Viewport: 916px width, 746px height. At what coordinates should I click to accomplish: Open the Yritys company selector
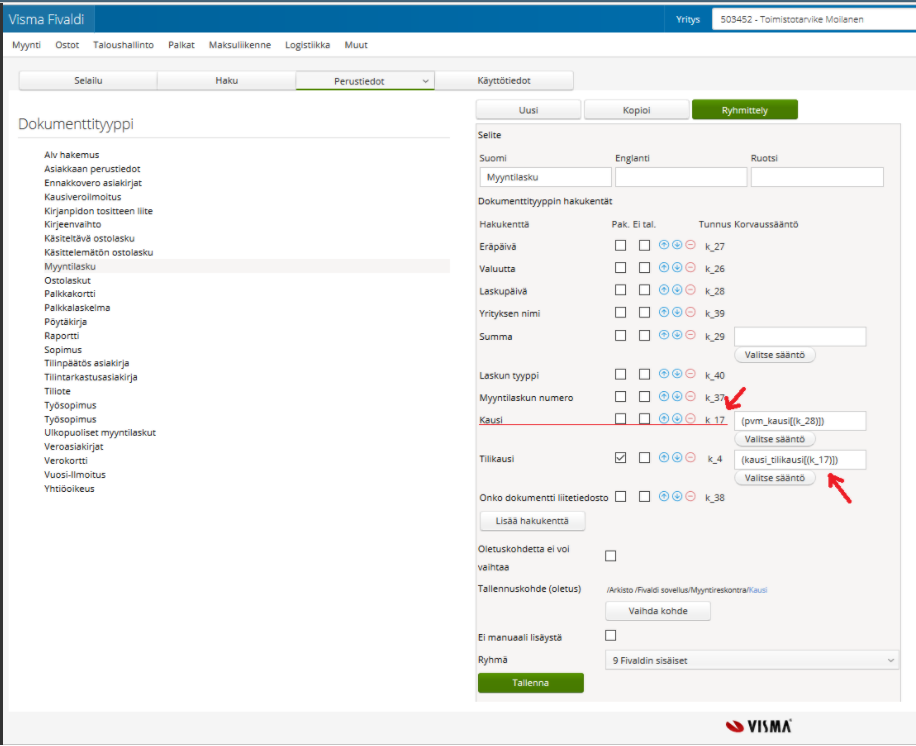(x=813, y=19)
